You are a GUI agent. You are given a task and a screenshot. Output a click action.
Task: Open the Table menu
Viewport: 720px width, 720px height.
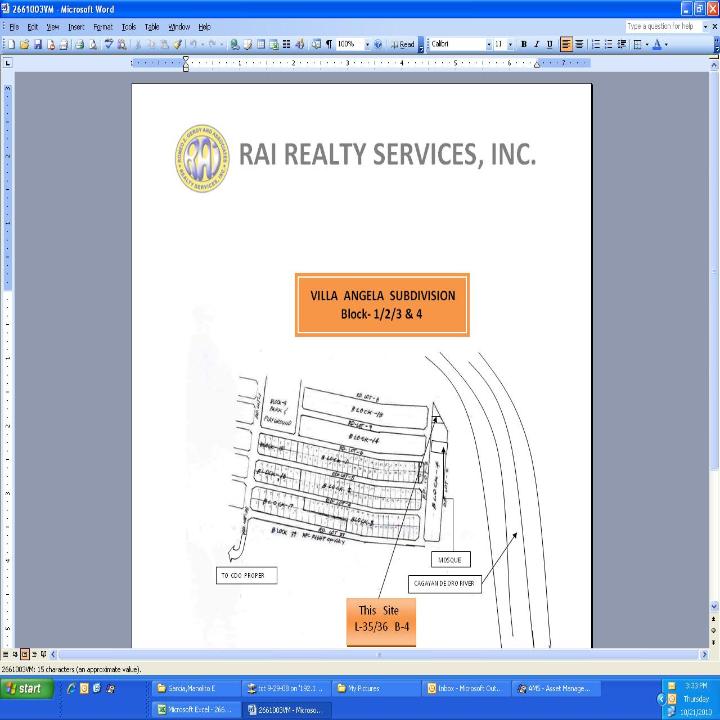point(152,27)
